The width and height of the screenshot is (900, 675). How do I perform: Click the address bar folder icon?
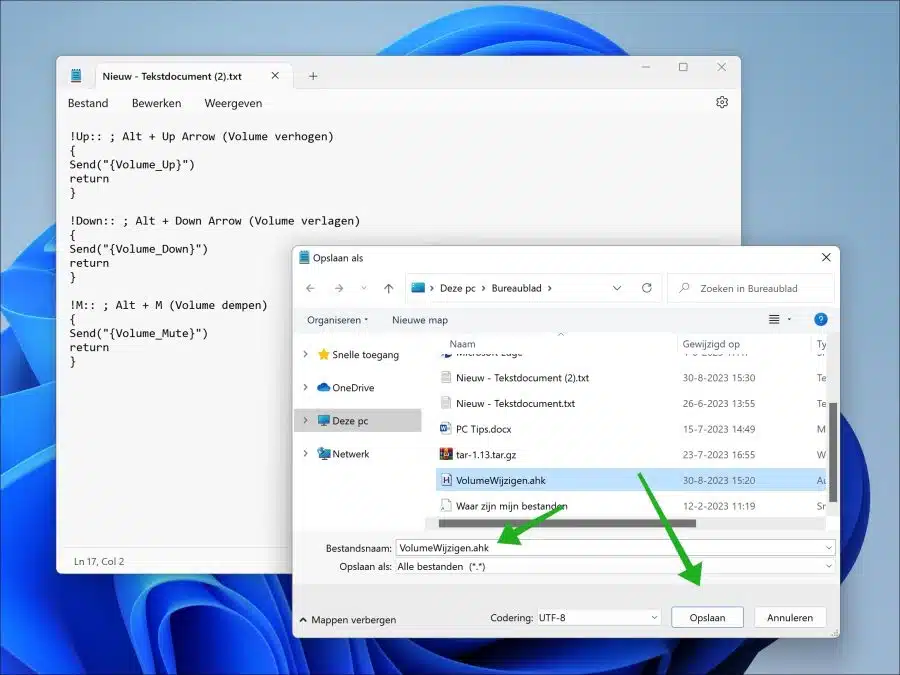pos(418,288)
